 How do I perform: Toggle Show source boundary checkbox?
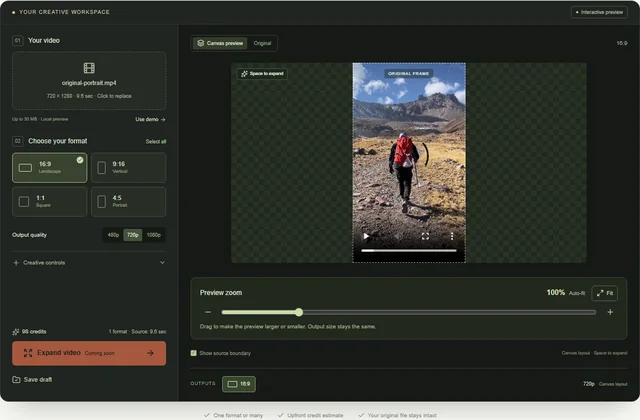[193, 353]
